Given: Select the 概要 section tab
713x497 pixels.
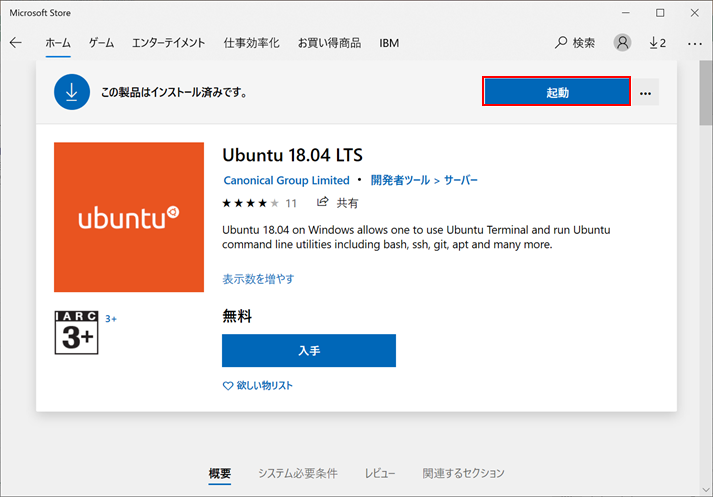Looking at the screenshot, I should (x=220, y=473).
